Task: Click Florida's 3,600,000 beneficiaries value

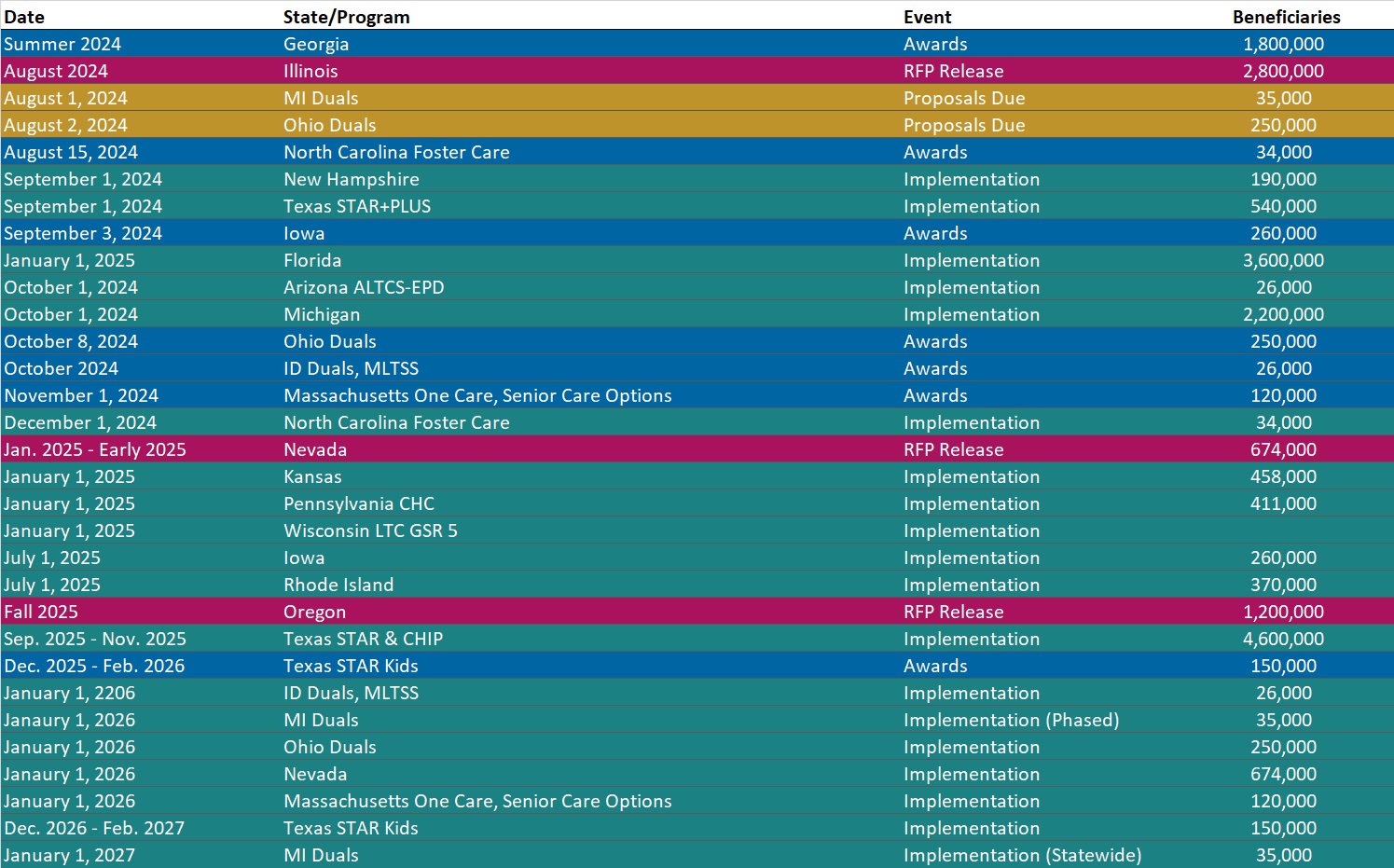Action: coord(1283,260)
